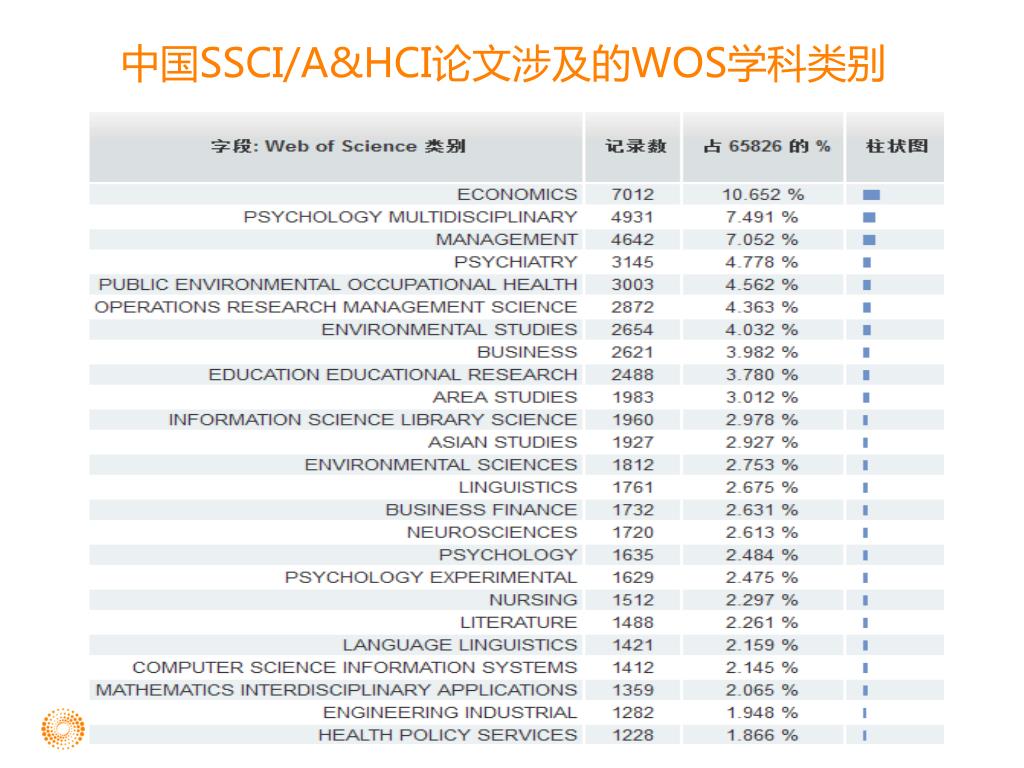The width and height of the screenshot is (1024, 768).
Task: Select AREA STUDIES category label
Action: 504,397
